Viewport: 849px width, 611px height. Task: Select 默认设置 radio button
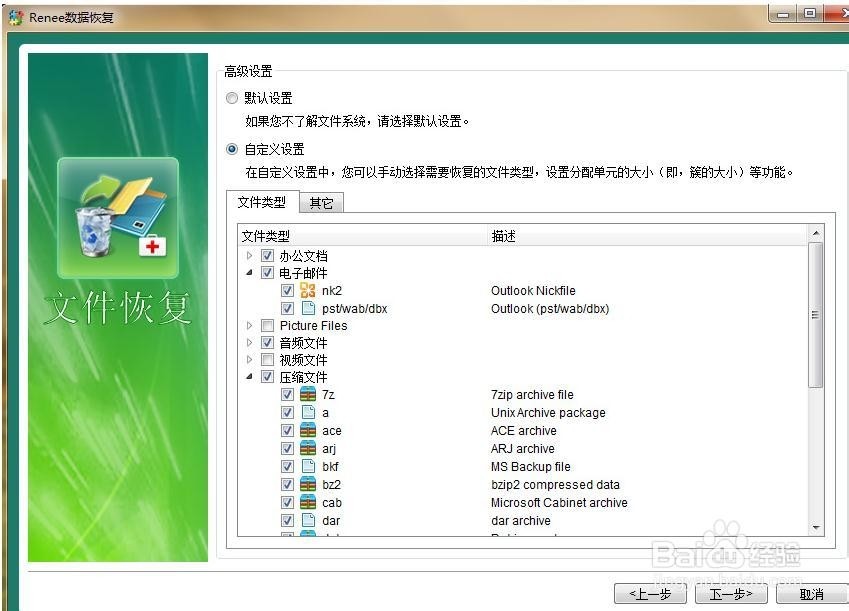[232, 98]
